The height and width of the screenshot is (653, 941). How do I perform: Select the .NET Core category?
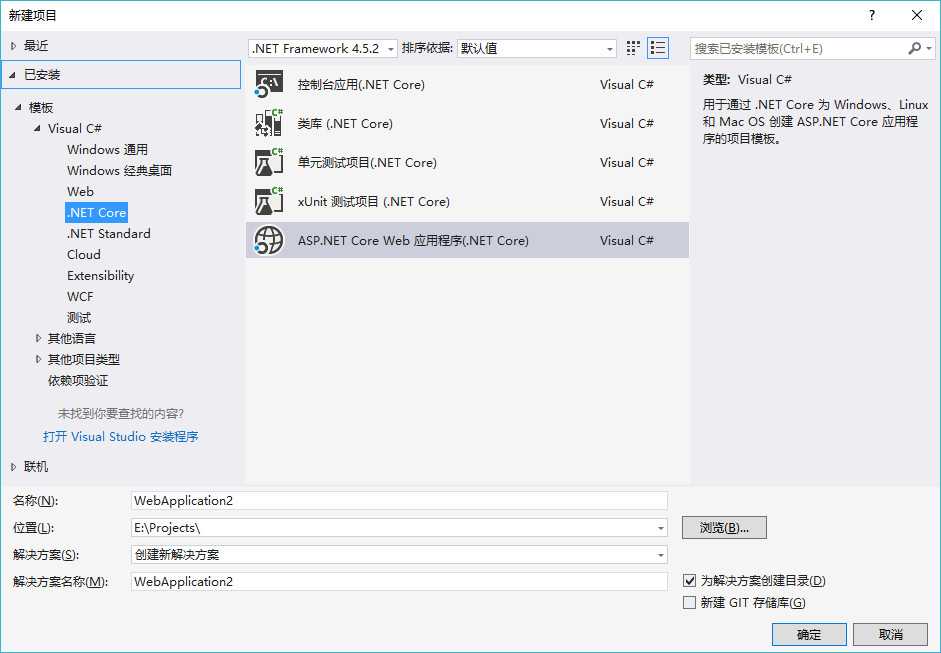coord(97,212)
